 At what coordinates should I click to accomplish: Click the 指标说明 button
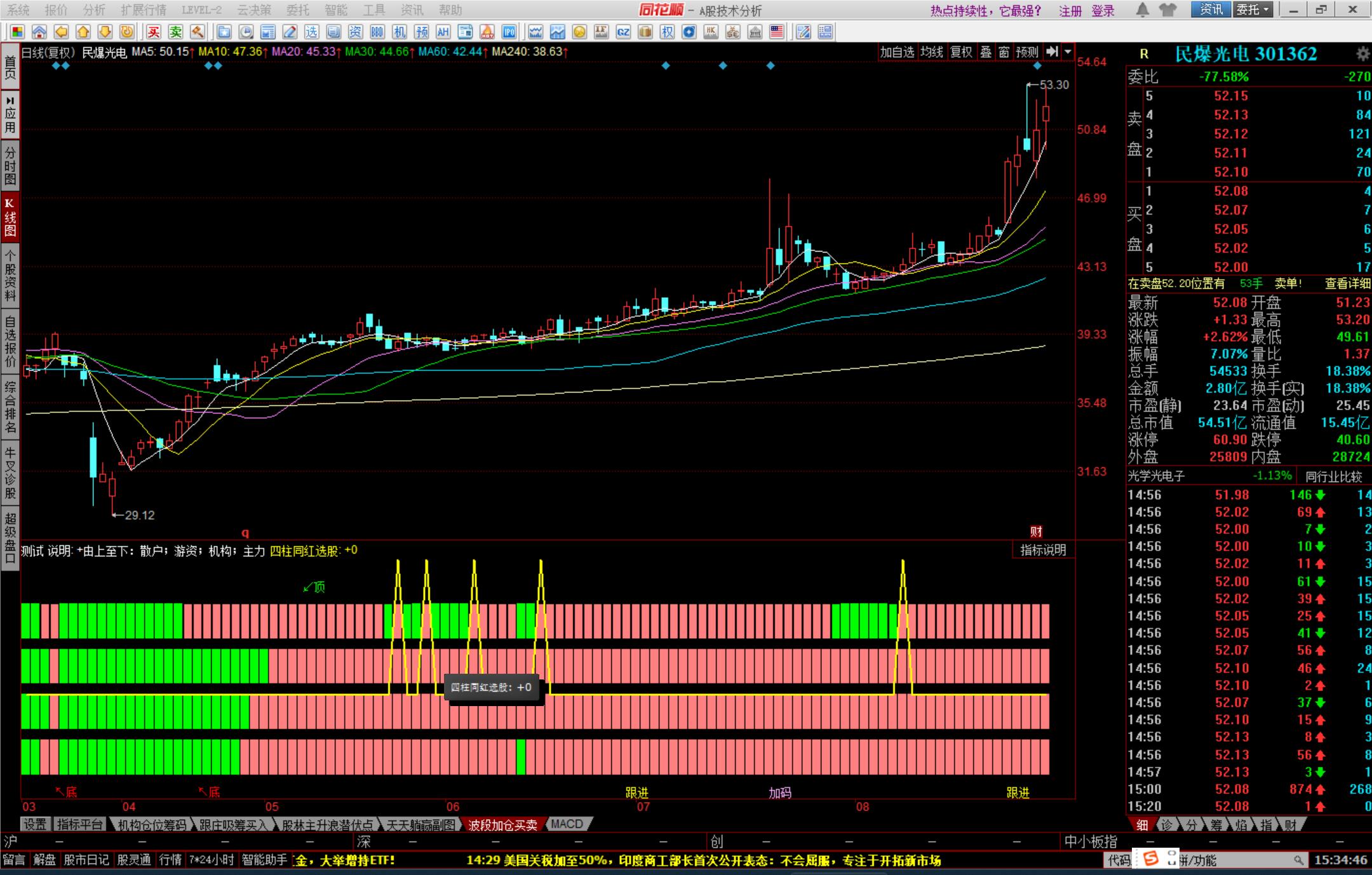click(1042, 550)
